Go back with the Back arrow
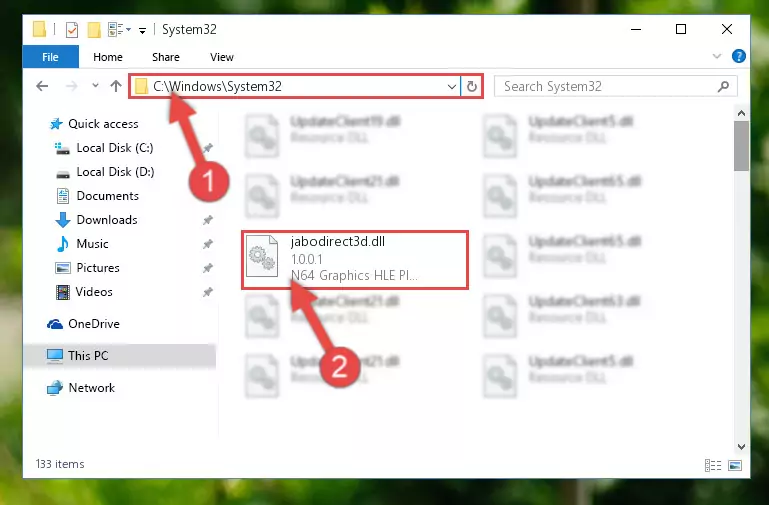Viewport: 769px width, 505px height. [42, 86]
